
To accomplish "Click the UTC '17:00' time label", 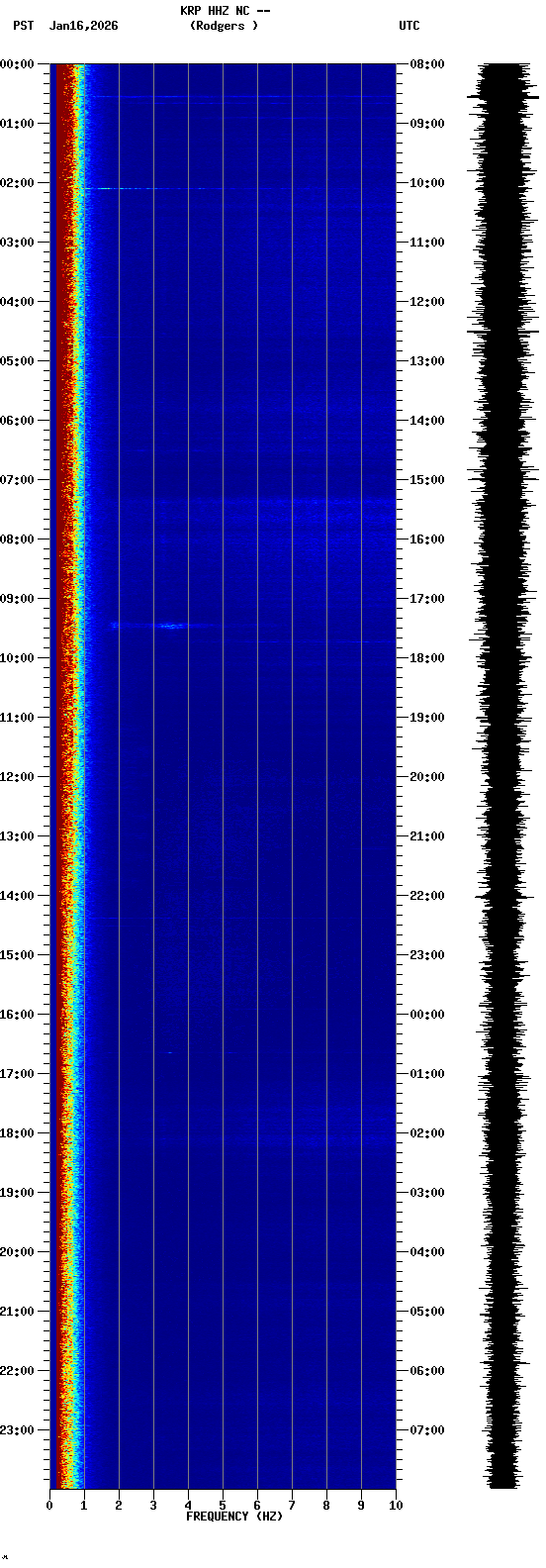I will pyautogui.click(x=427, y=599).
